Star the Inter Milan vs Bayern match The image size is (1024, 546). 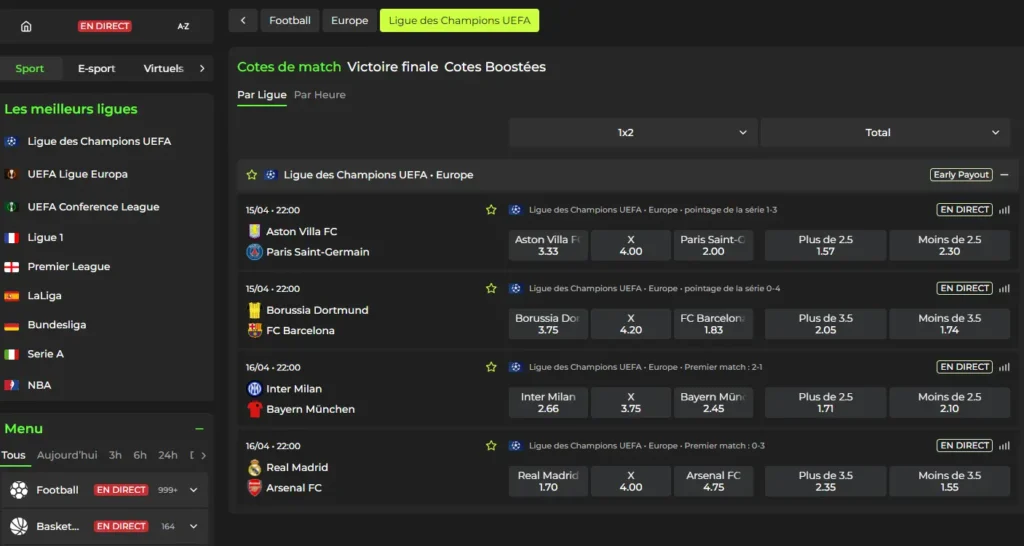(491, 367)
